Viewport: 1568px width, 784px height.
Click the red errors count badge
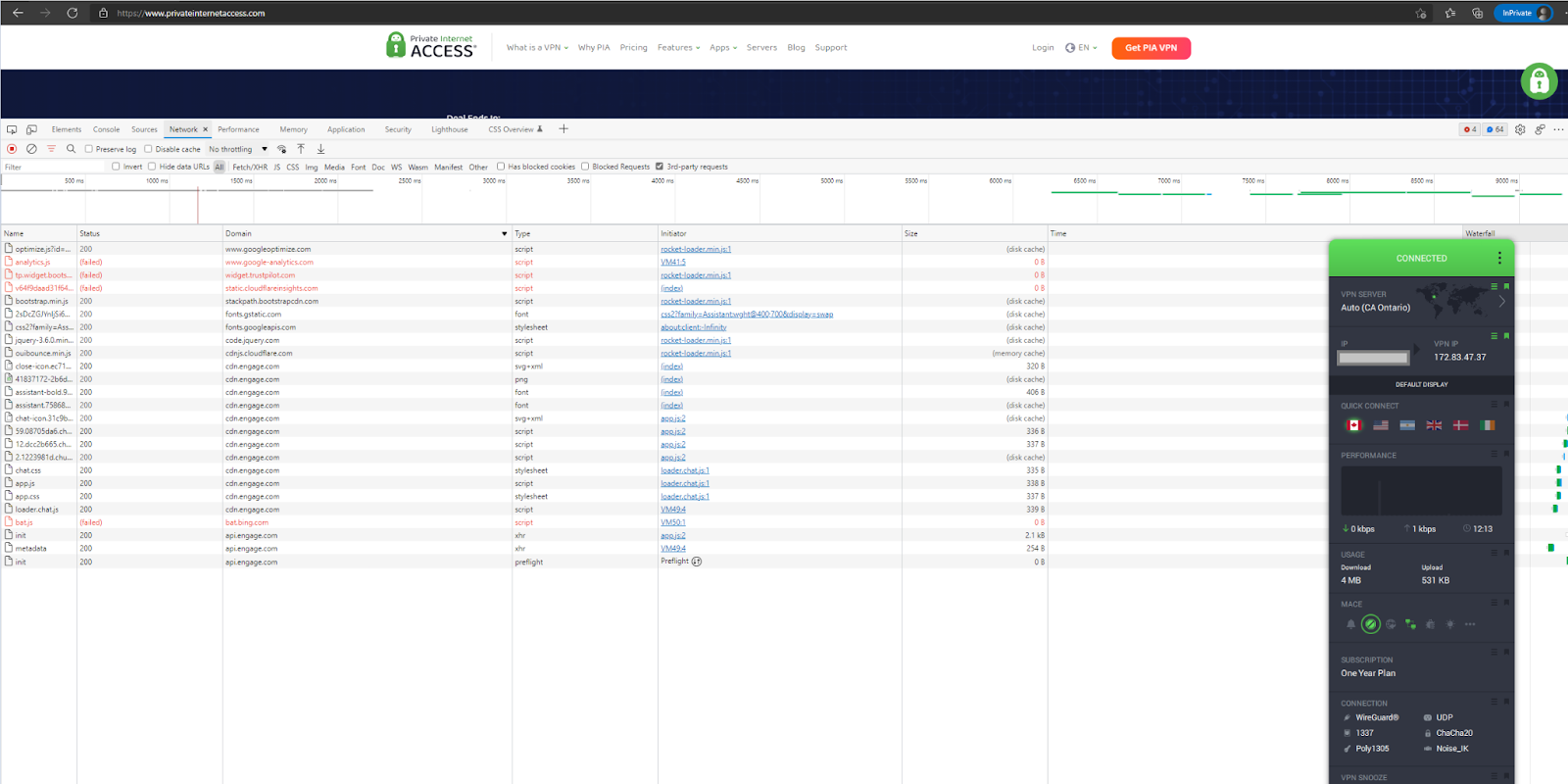pos(1469,129)
